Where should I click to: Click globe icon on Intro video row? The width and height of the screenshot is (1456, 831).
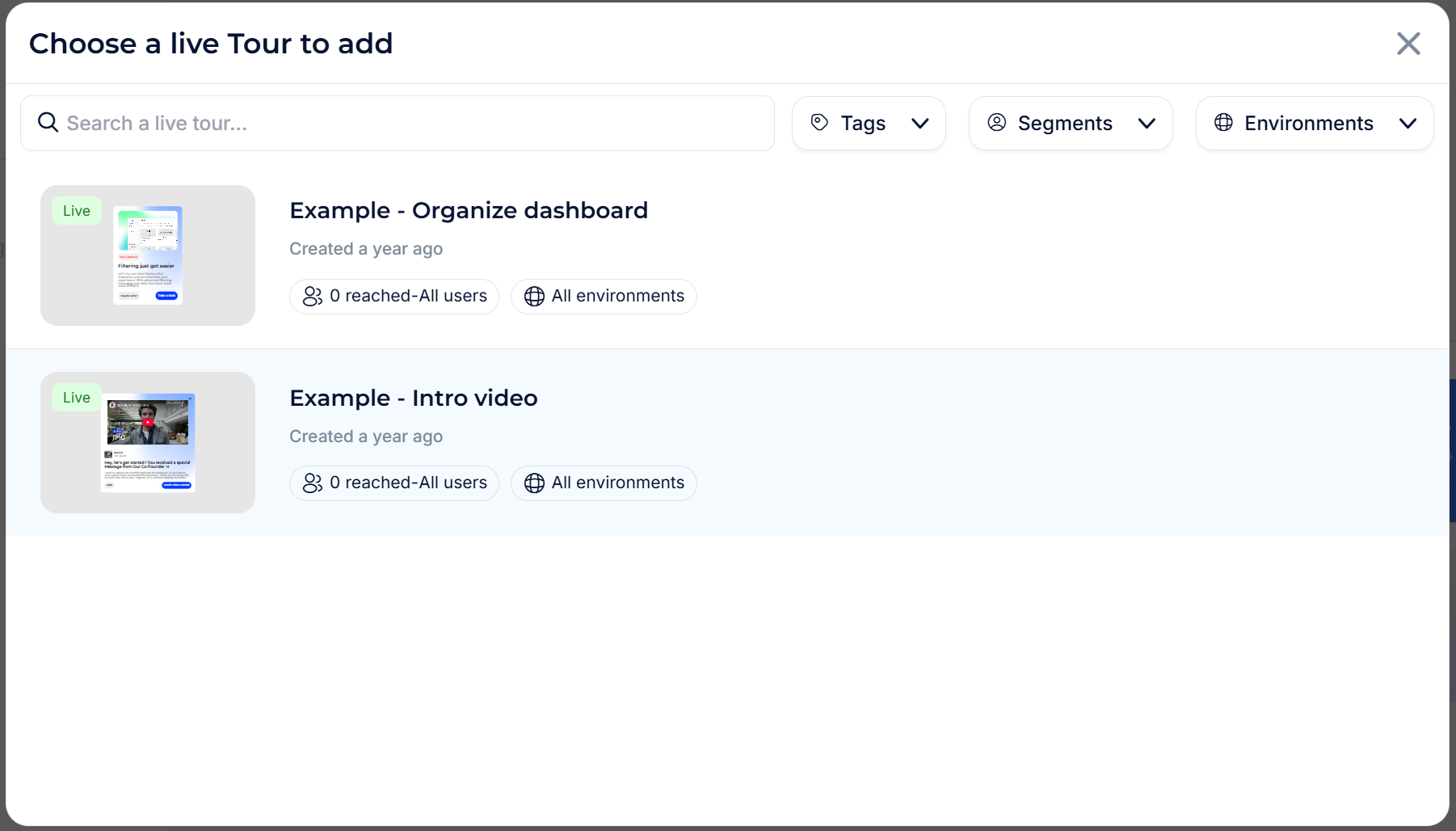click(x=534, y=483)
